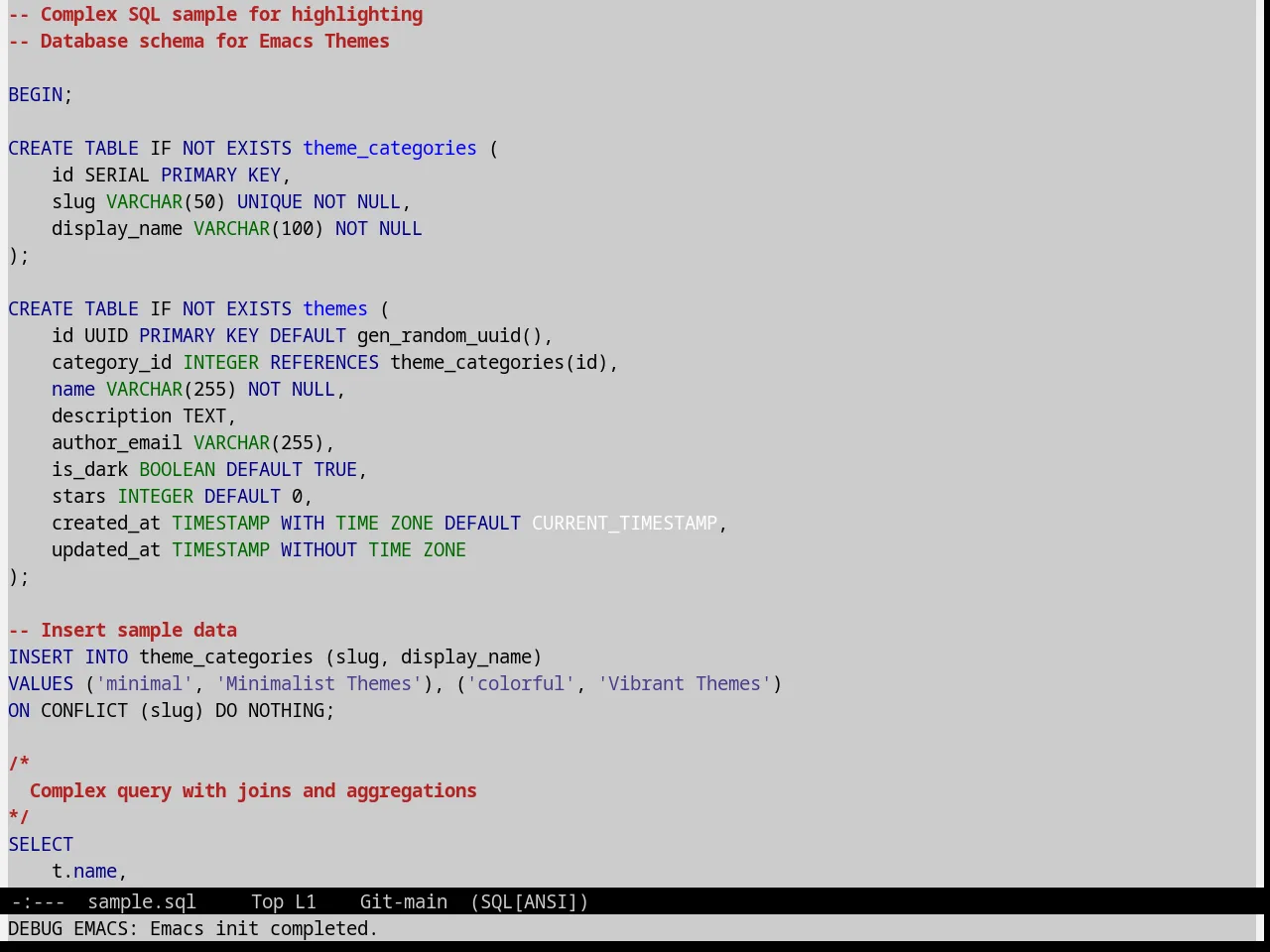The width and height of the screenshot is (1270, 952).
Task: Click the TRUE default value
Action: pyautogui.click(x=335, y=470)
